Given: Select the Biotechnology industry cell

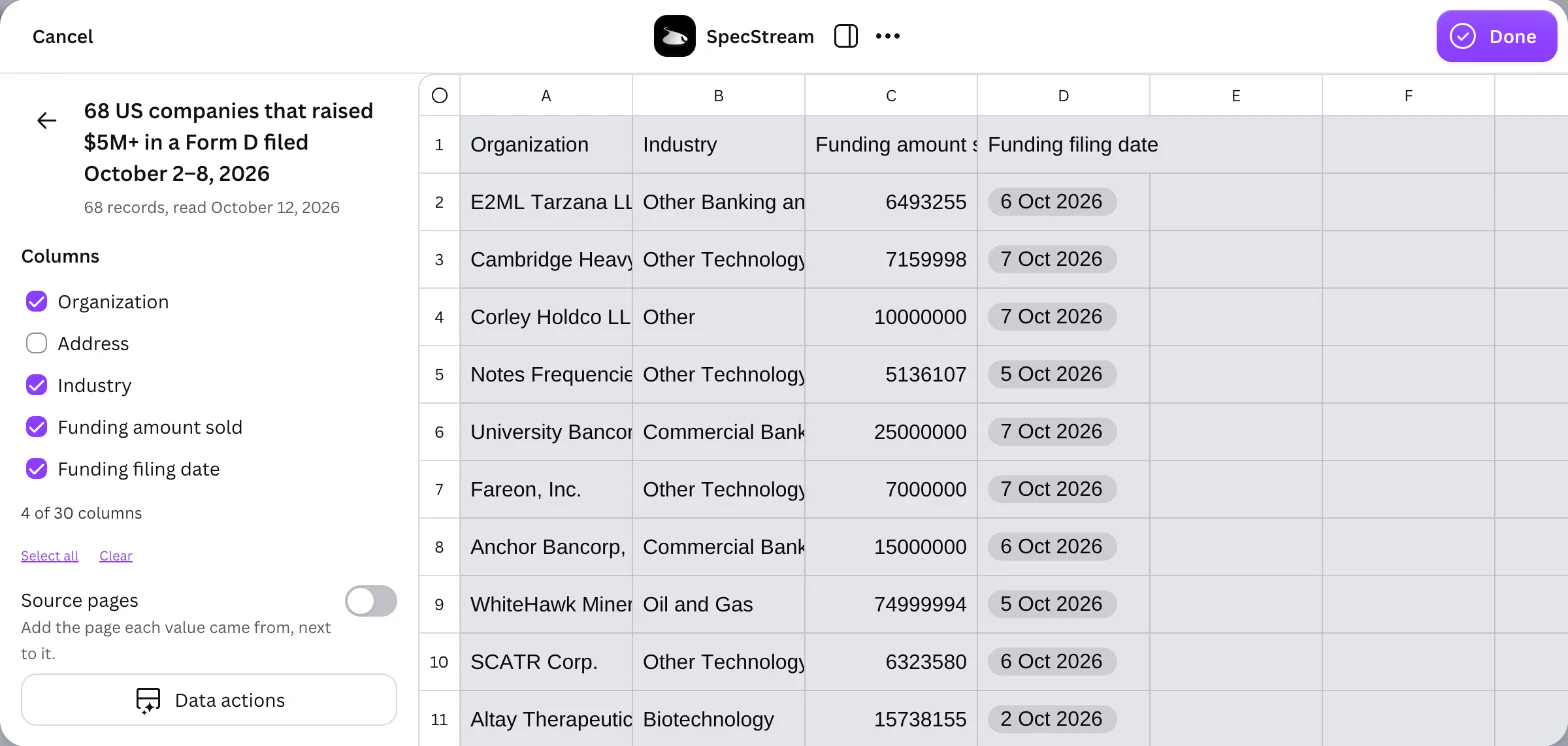Looking at the screenshot, I should tap(719, 719).
